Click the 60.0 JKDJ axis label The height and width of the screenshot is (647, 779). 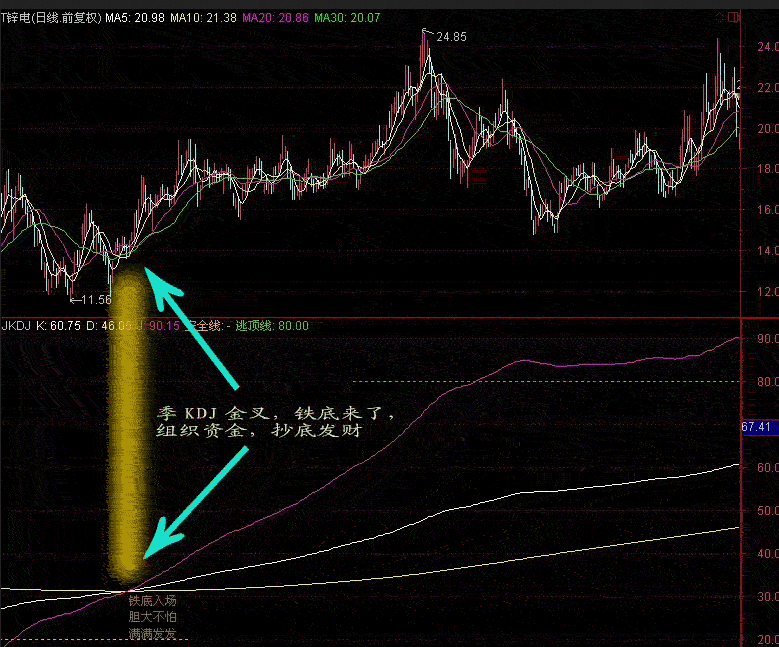(x=768, y=468)
